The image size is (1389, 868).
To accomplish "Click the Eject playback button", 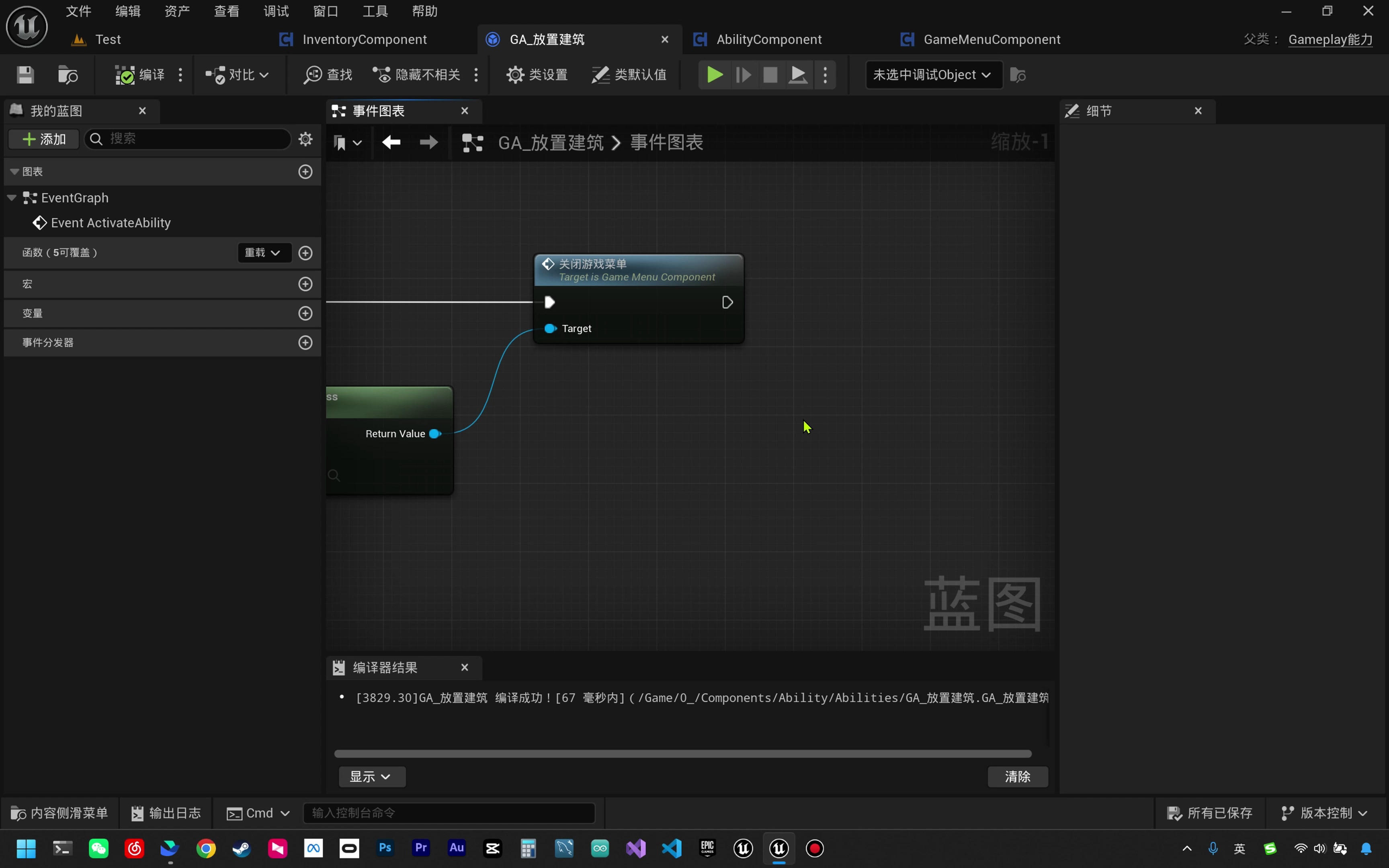I will click(x=798, y=75).
